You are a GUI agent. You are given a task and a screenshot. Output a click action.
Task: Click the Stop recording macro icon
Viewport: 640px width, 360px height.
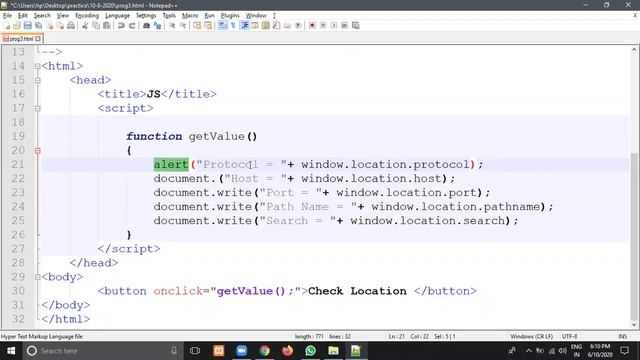323,25
